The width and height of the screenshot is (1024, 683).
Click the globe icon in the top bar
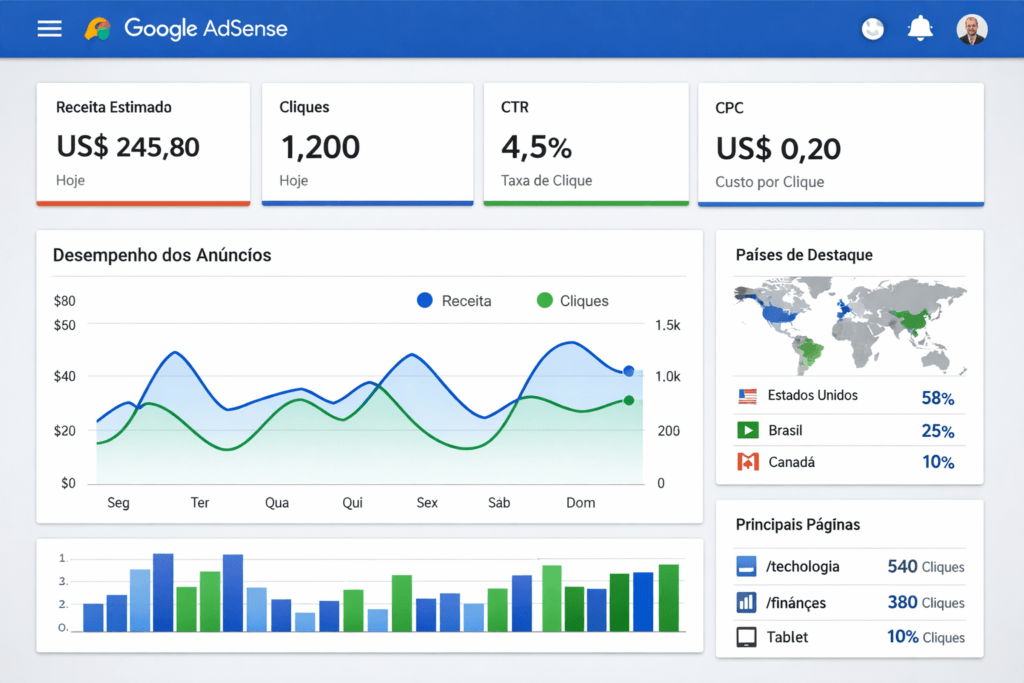tap(872, 28)
